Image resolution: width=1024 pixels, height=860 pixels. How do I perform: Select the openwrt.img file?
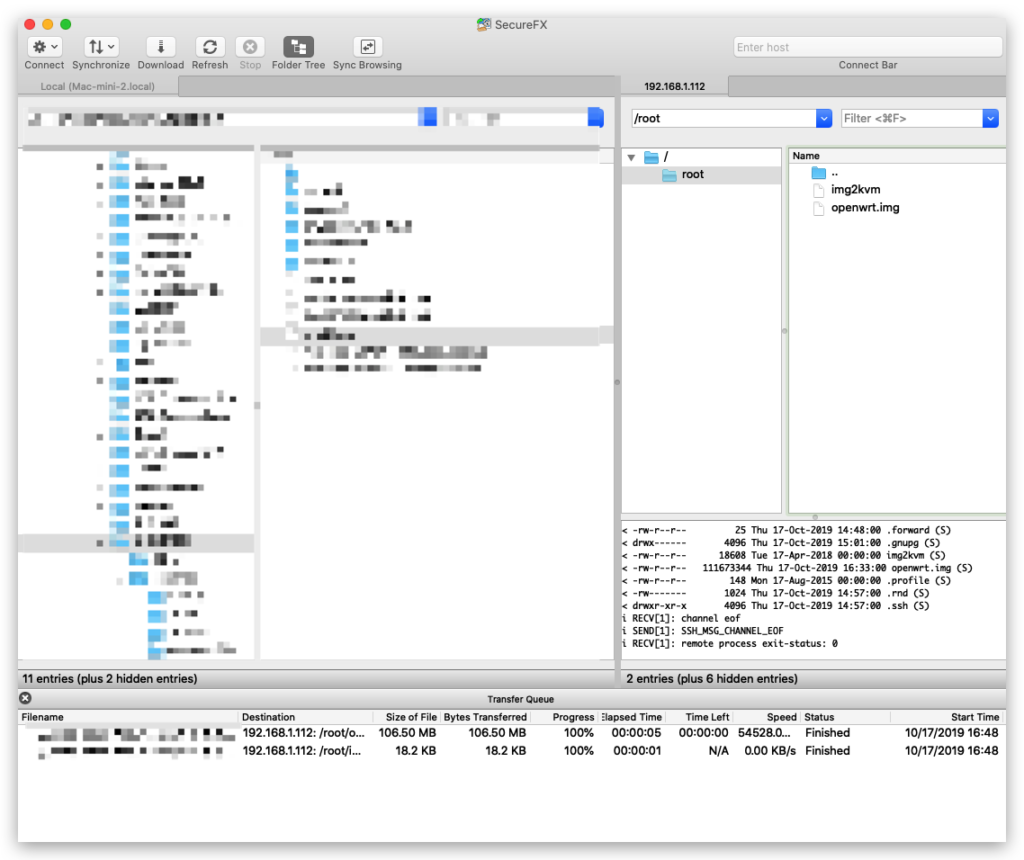pyautogui.click(x=865, y=208)
